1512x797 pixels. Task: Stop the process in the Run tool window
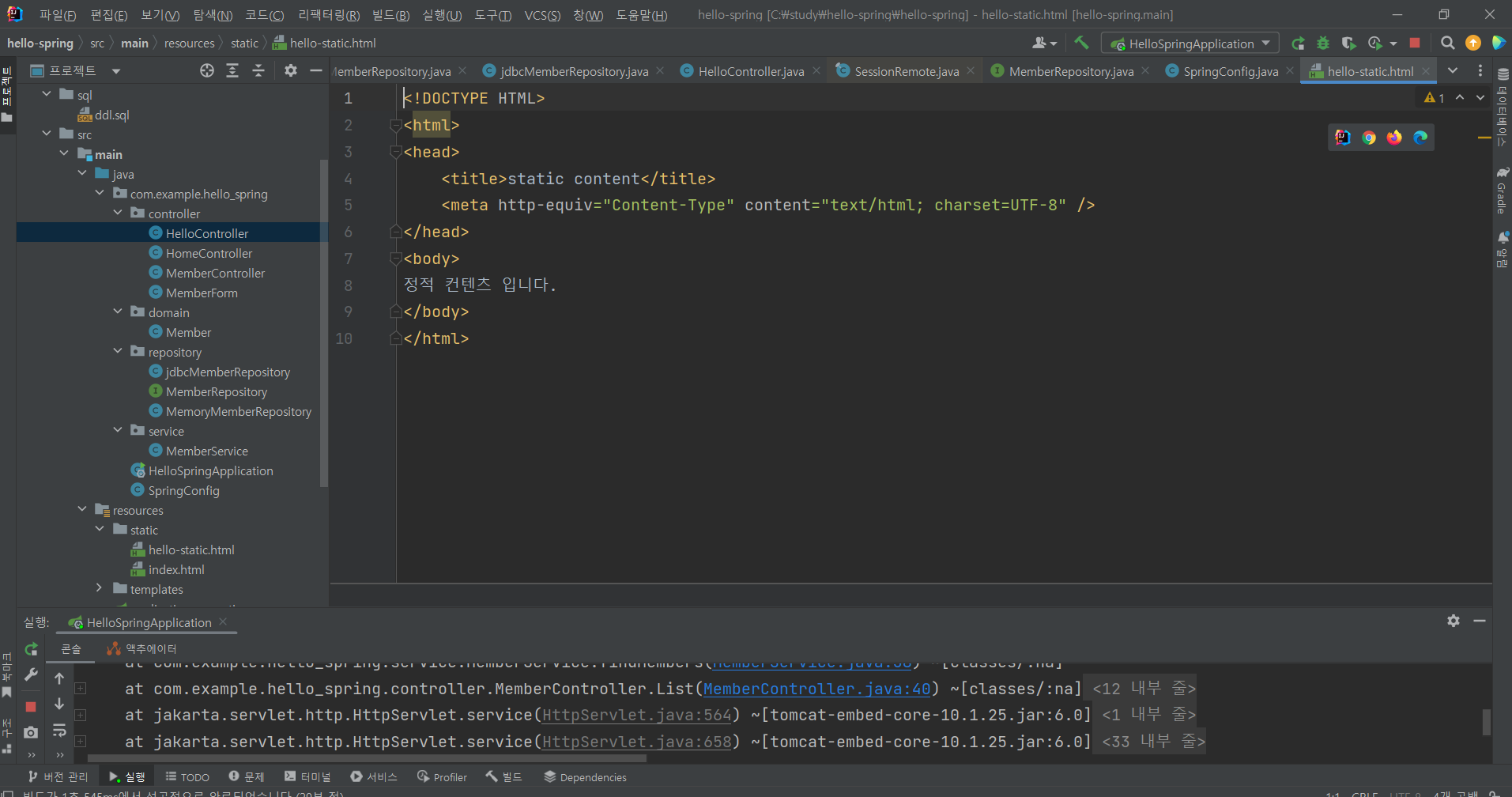(x=31, y=706)
